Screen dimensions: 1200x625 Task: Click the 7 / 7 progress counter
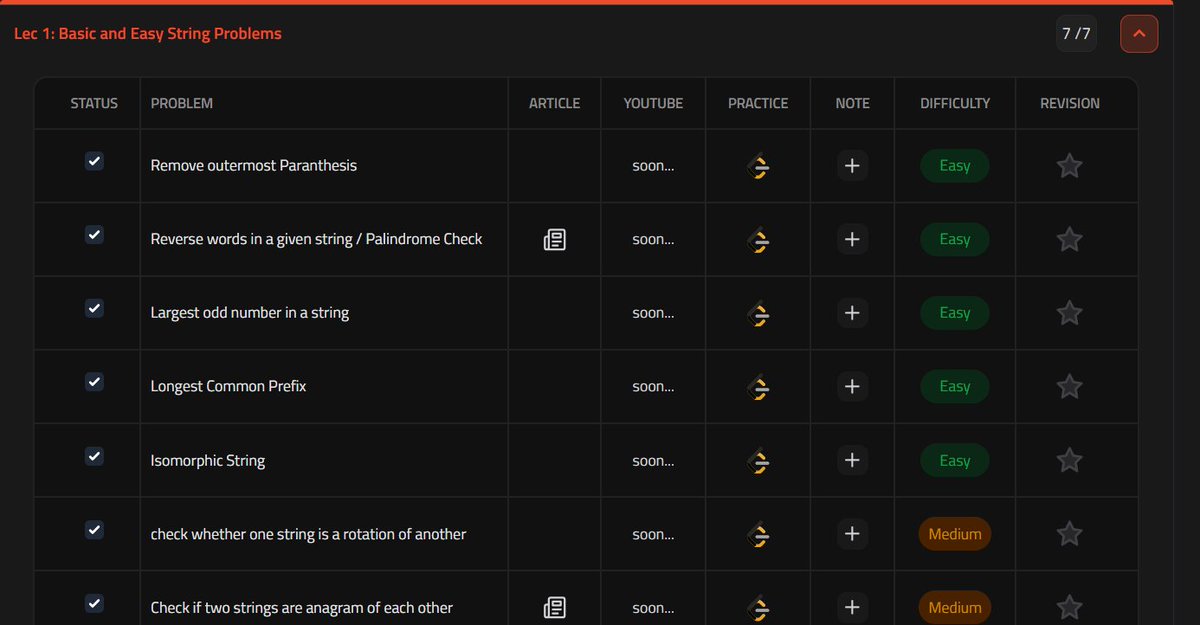coord(1076,34)
